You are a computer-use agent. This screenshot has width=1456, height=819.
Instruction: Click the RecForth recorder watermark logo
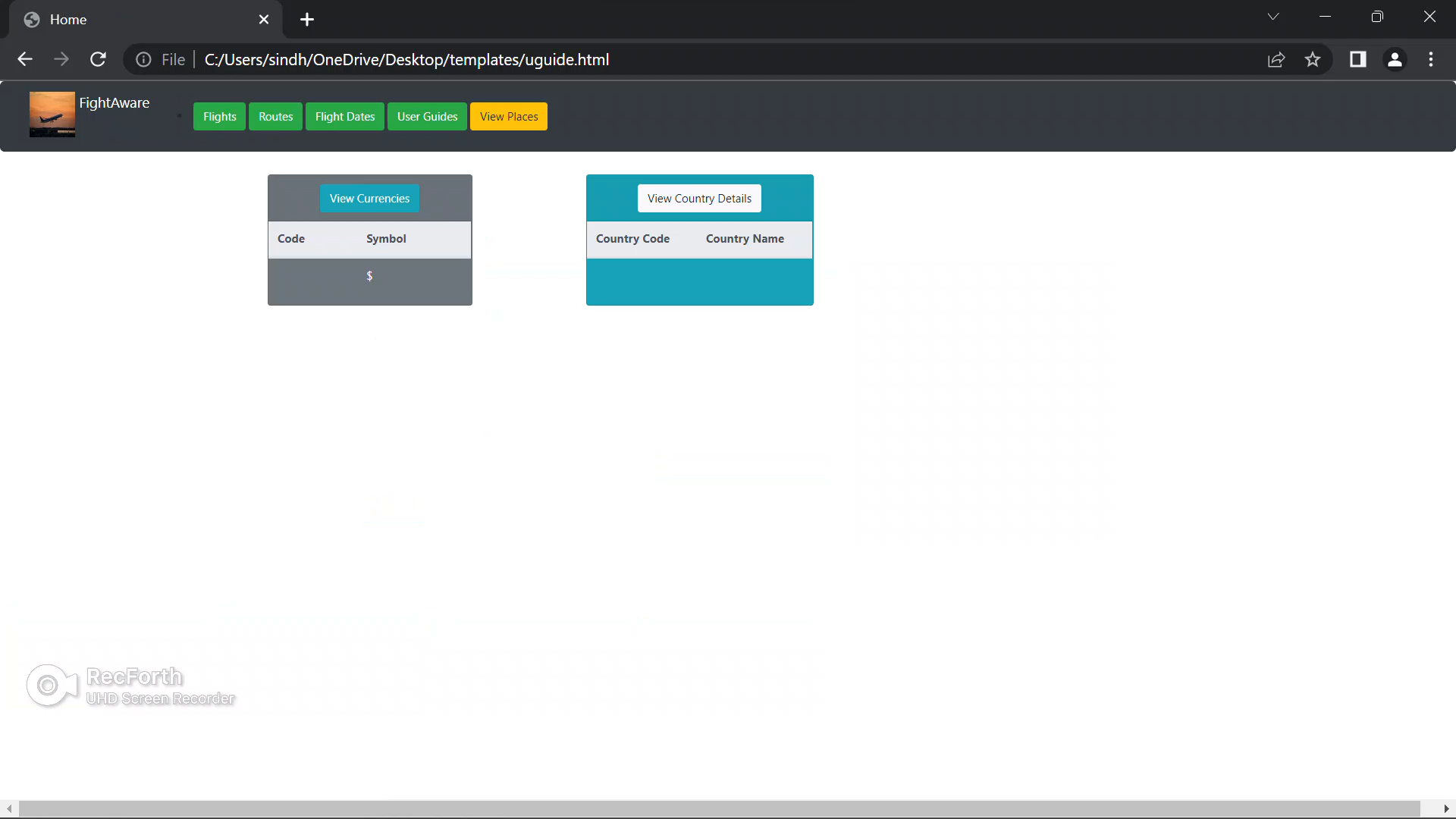[50, 685]
